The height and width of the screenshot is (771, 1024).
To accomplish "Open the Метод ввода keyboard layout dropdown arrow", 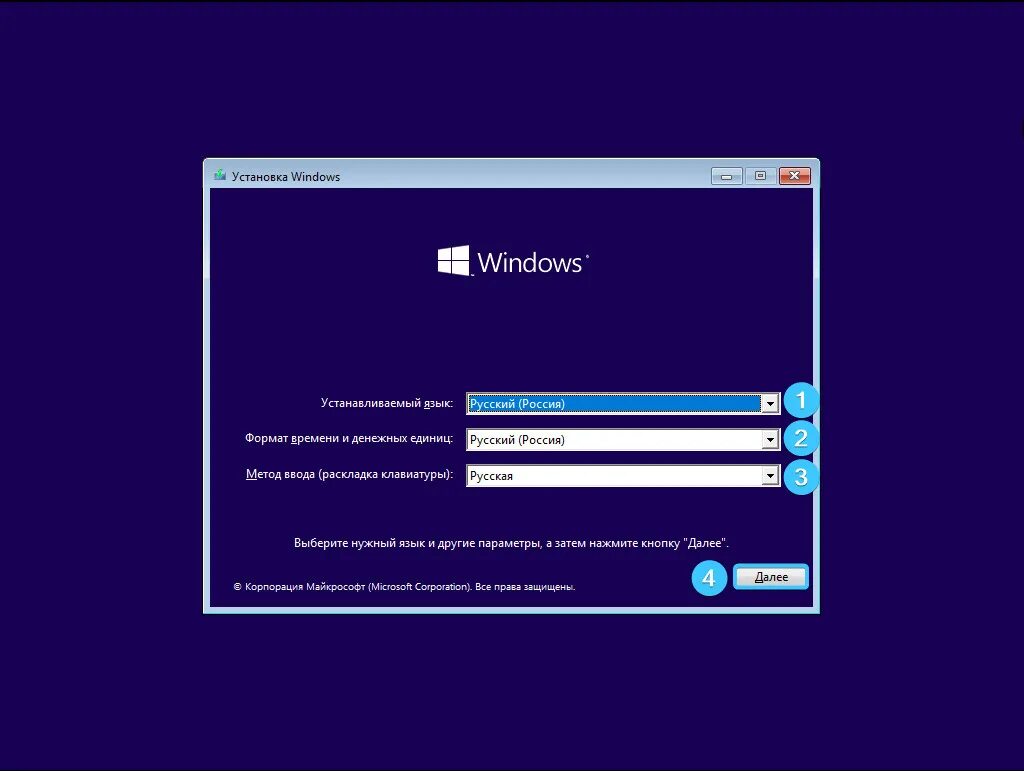I will click(x=770, y=475).
